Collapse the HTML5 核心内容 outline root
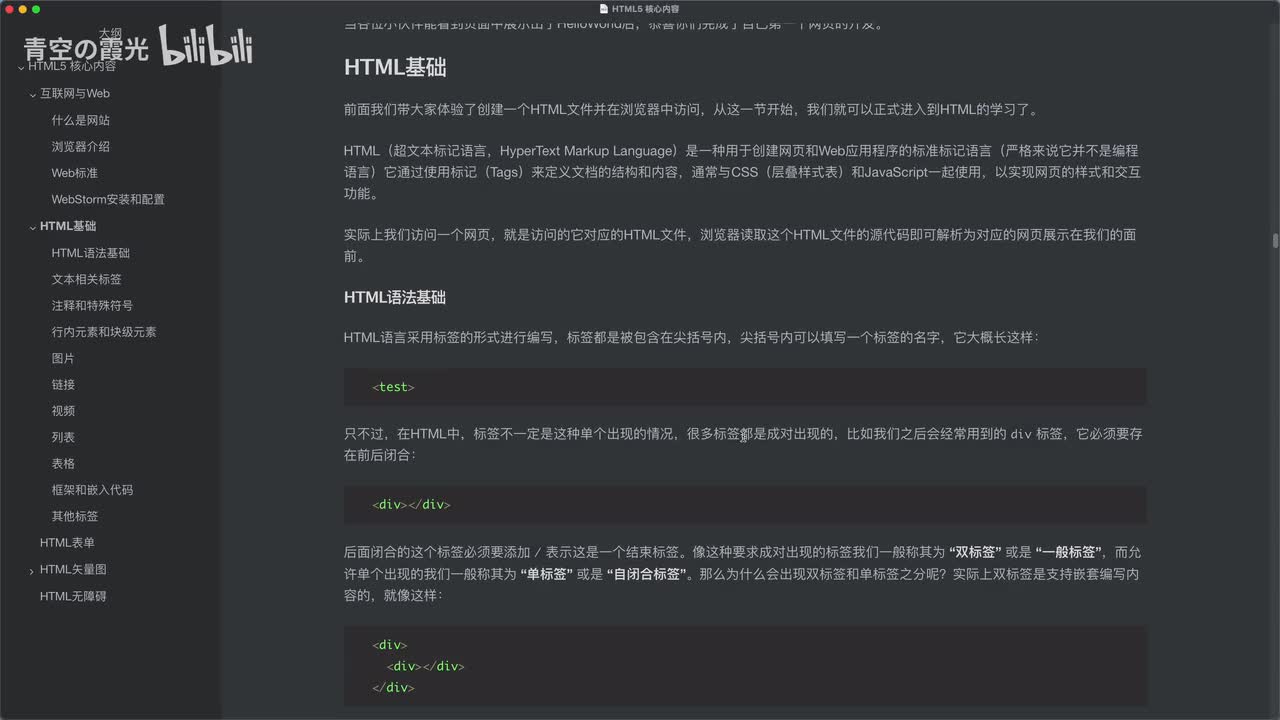The width and height of the screenshot is (1280, 720). coord(20,68)
